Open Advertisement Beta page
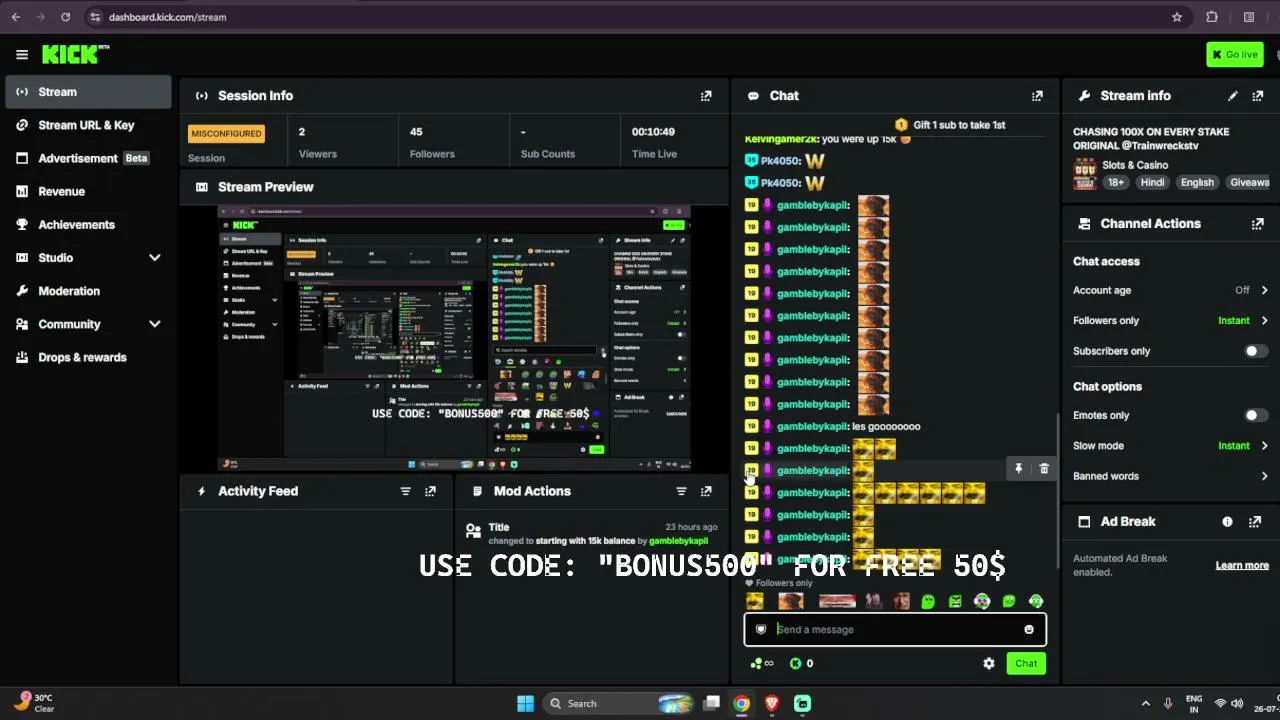The width and height of the screenshot is (1280, 720). coord(89,158)
